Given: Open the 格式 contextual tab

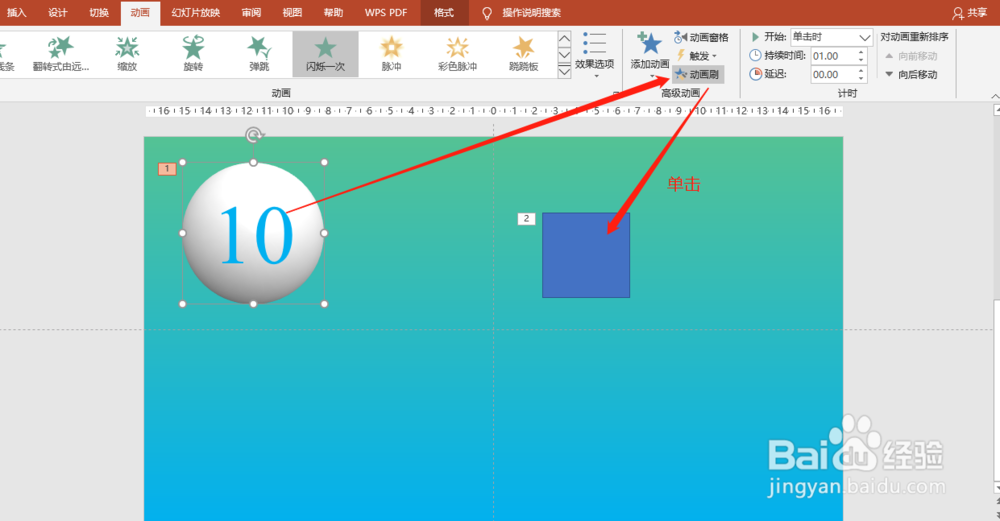Looking at the screenshot, I should 444,13.
